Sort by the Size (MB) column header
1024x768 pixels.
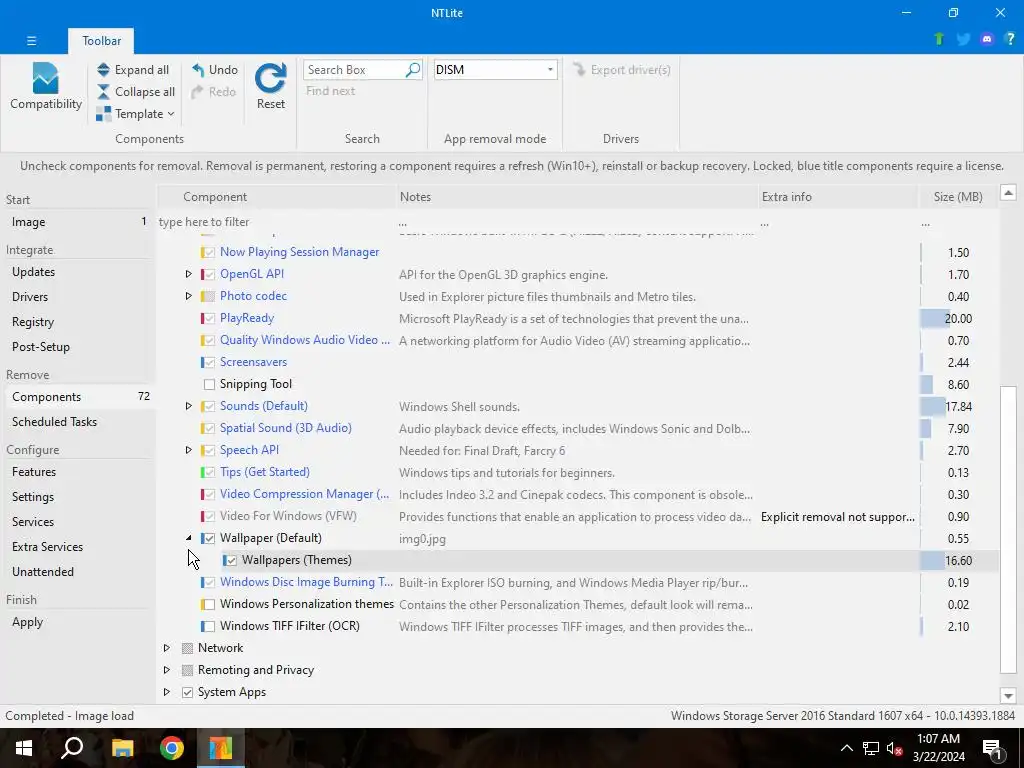[x=957, y=197]
